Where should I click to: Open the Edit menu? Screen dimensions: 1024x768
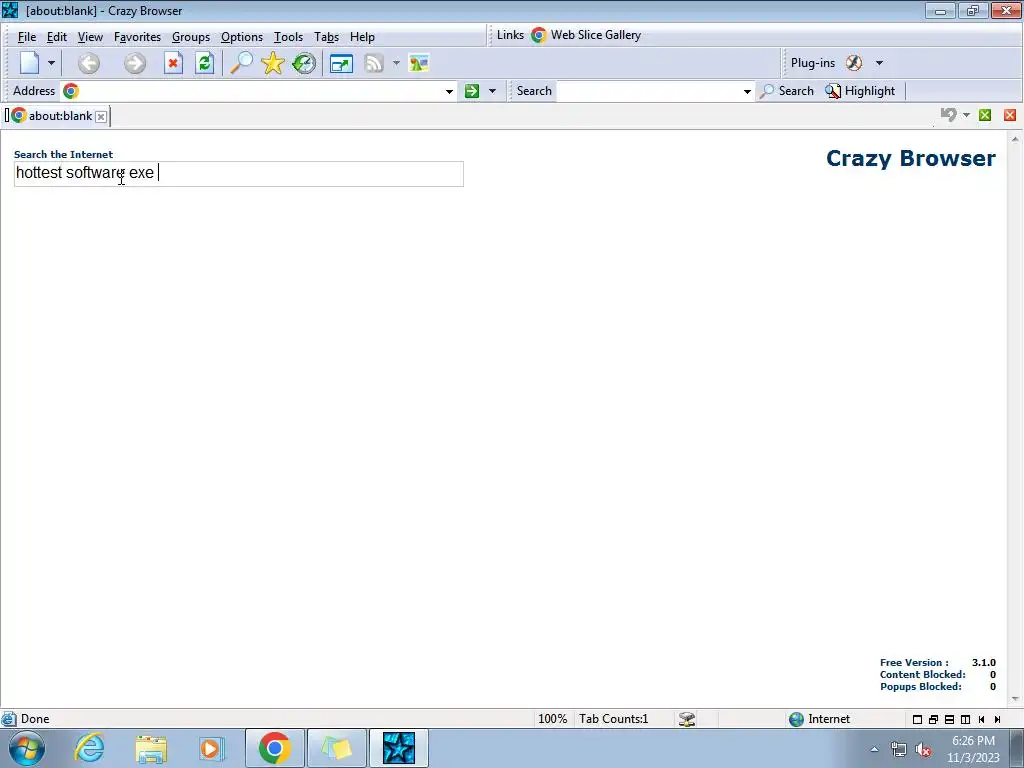pyautogui.click(x=57, y=37)
